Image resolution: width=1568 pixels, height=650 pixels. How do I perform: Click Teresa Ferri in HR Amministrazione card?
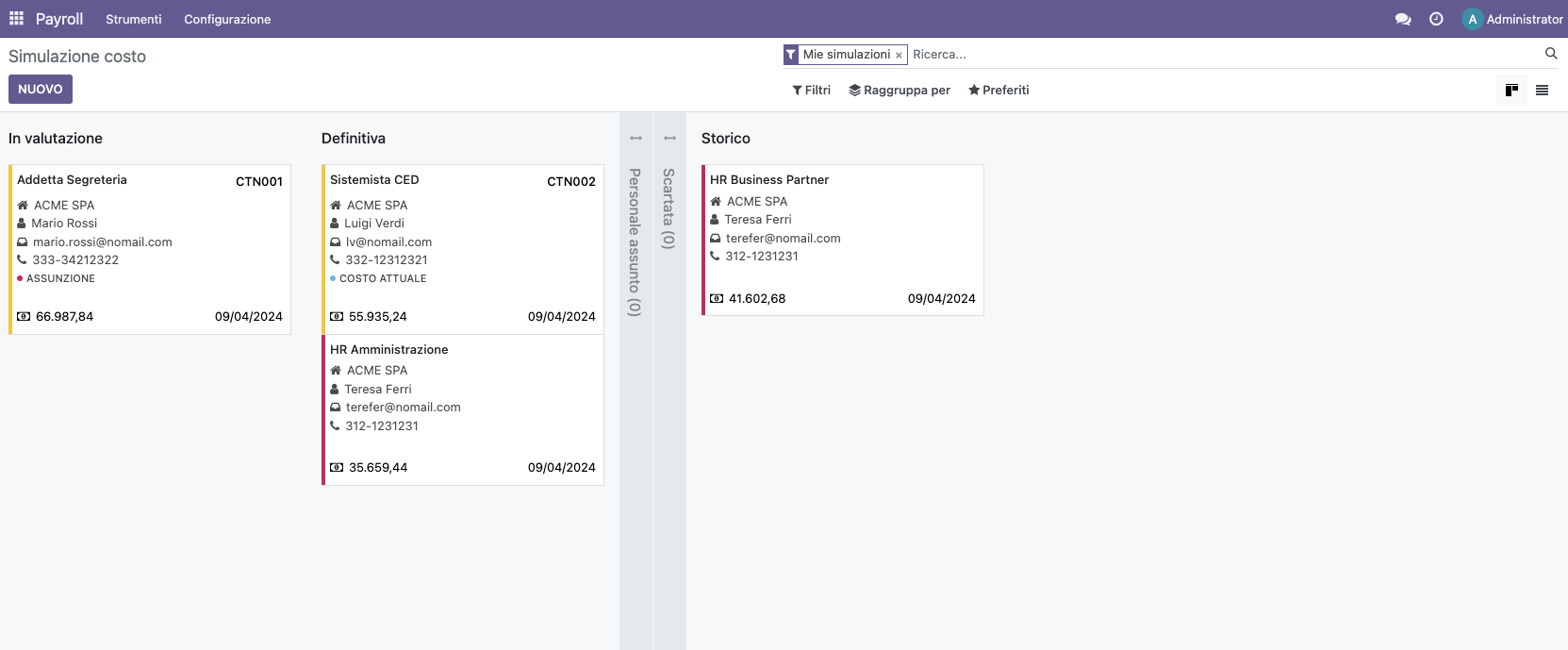(x=378, y=389)
